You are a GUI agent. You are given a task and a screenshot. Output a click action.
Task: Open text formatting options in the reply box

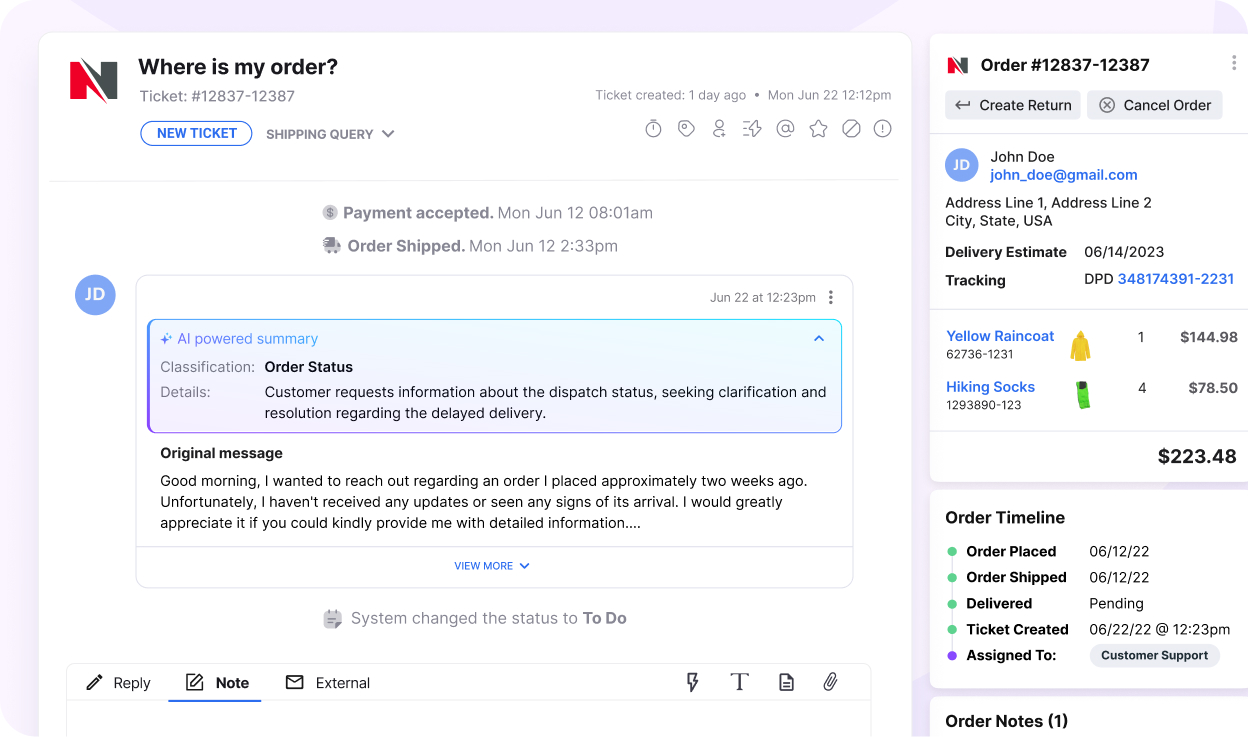[x=739, y=681]
